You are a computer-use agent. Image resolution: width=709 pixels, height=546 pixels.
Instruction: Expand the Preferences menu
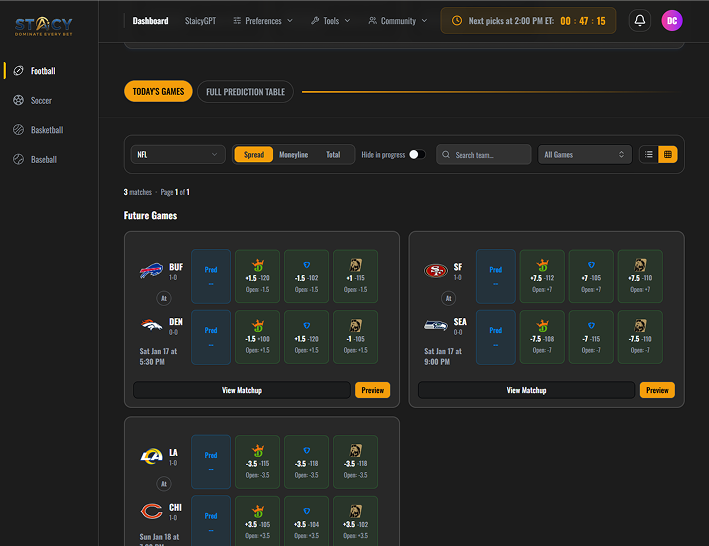point(263,20)
